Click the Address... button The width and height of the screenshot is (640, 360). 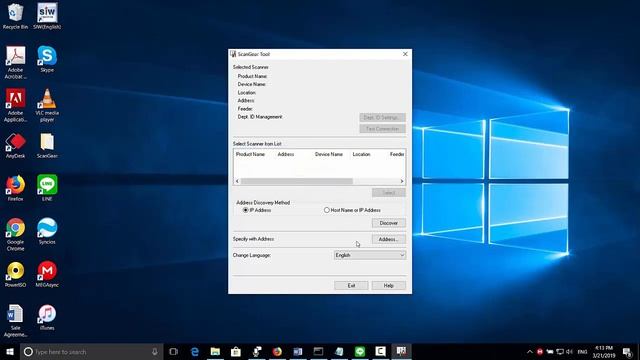click(x=389, y=239)
